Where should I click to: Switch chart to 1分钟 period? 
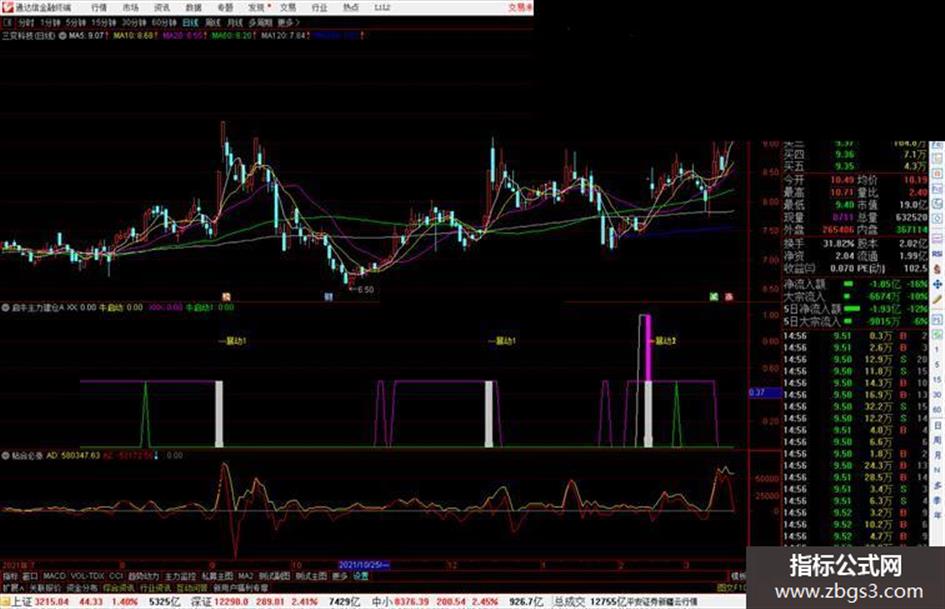click(x=50, y=23)
